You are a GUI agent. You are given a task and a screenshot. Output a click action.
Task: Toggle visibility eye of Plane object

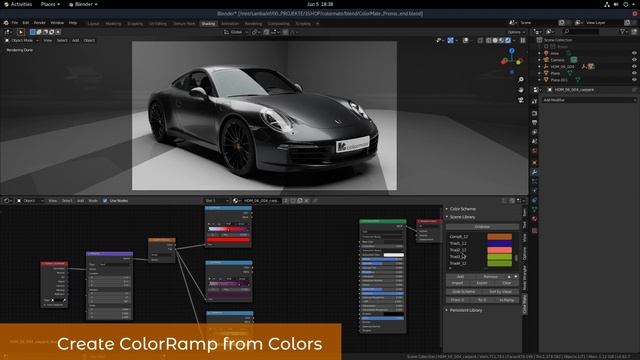coord(634,73)
